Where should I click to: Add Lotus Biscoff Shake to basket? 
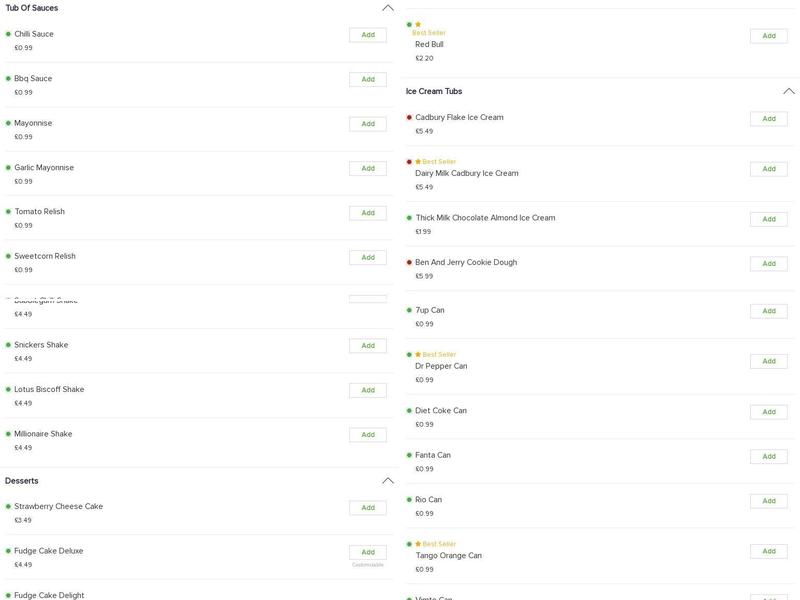[x=367, y=390]
